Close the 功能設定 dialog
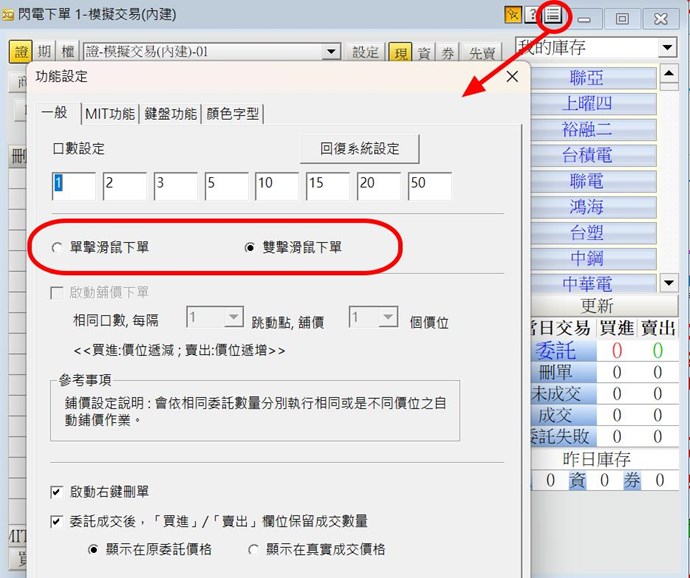The width and height of the screenshot is (690, 578). (512, 76)
